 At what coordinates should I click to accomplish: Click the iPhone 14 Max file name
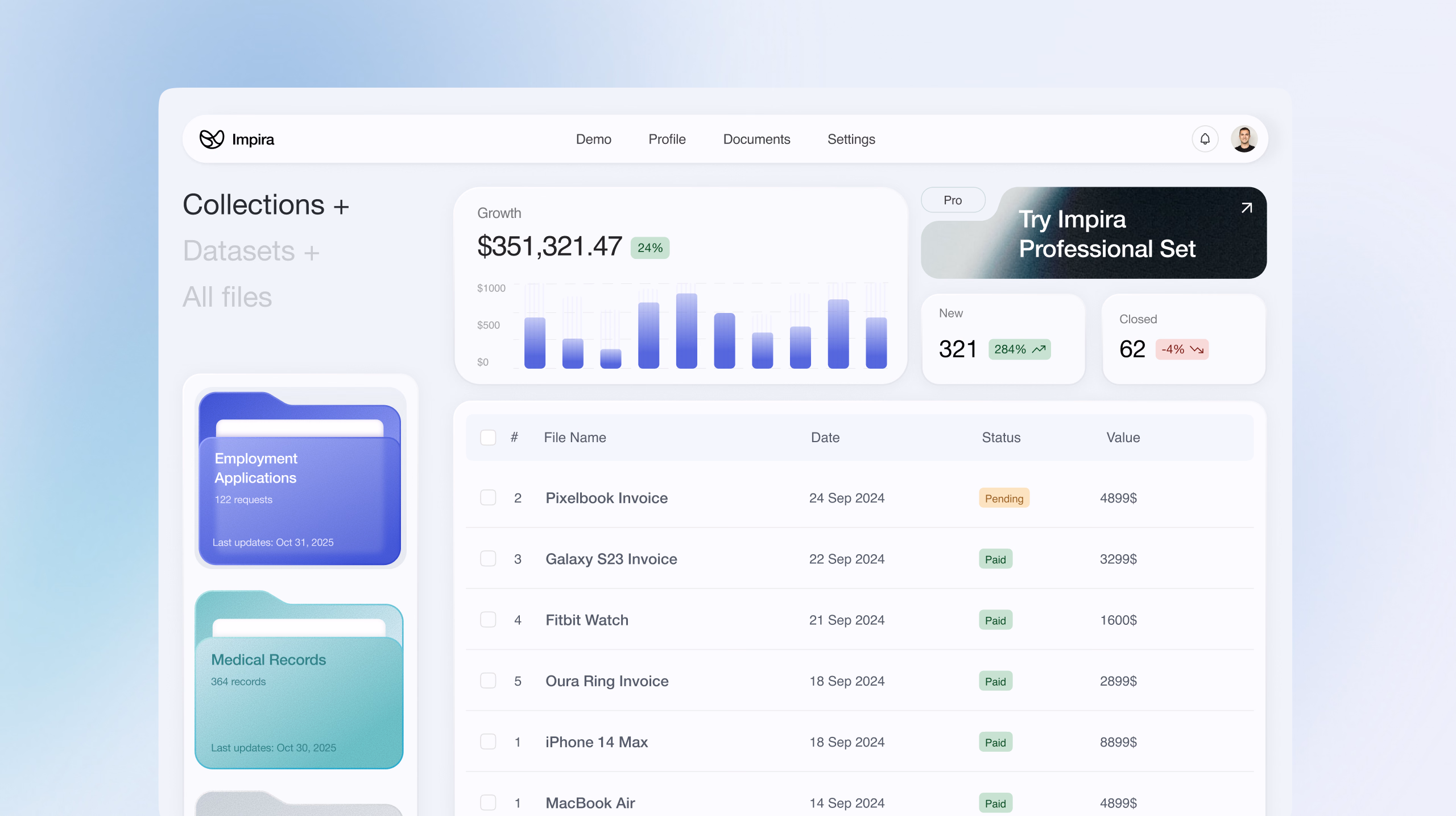[x=597, y=742]
